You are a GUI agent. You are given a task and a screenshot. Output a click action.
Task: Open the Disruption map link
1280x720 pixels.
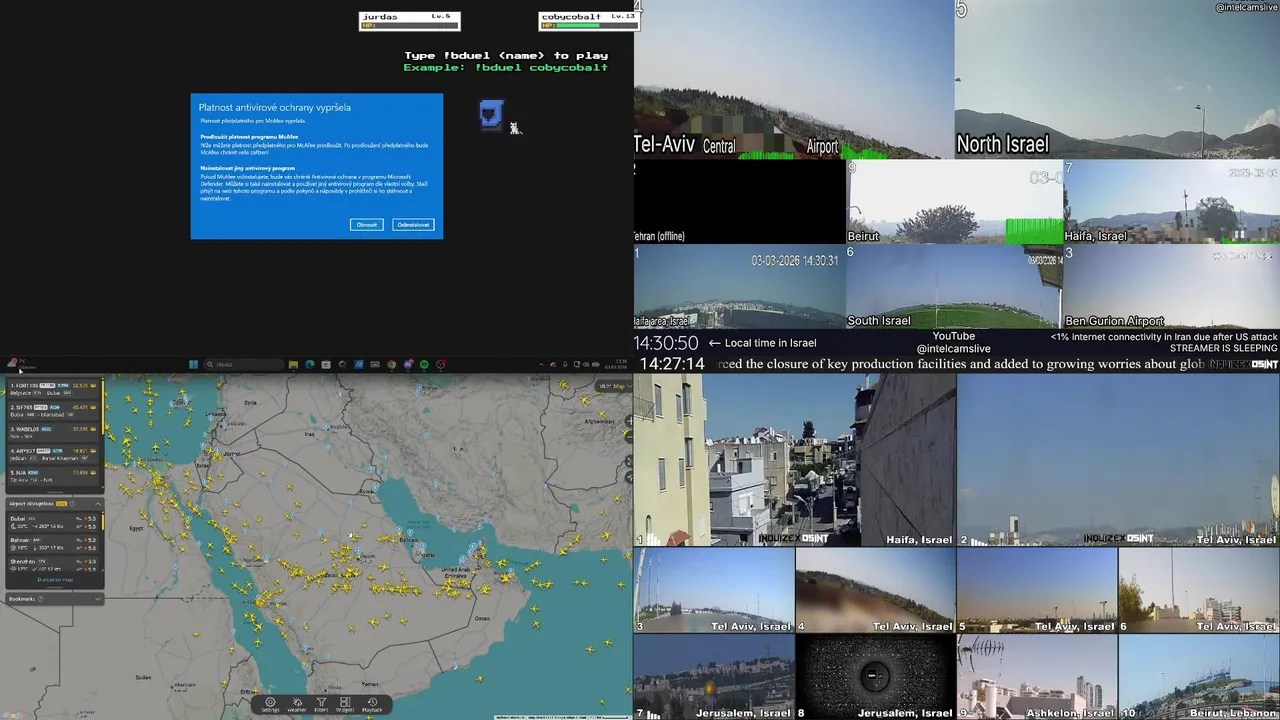pos(55,580)
